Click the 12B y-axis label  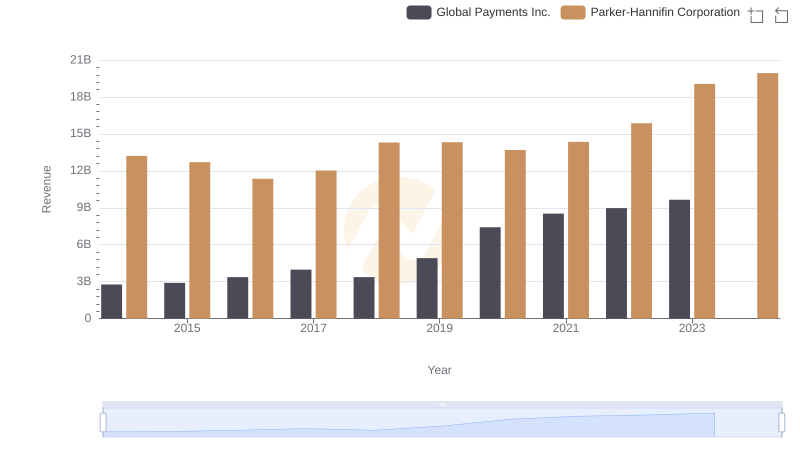tap(81, 170)
